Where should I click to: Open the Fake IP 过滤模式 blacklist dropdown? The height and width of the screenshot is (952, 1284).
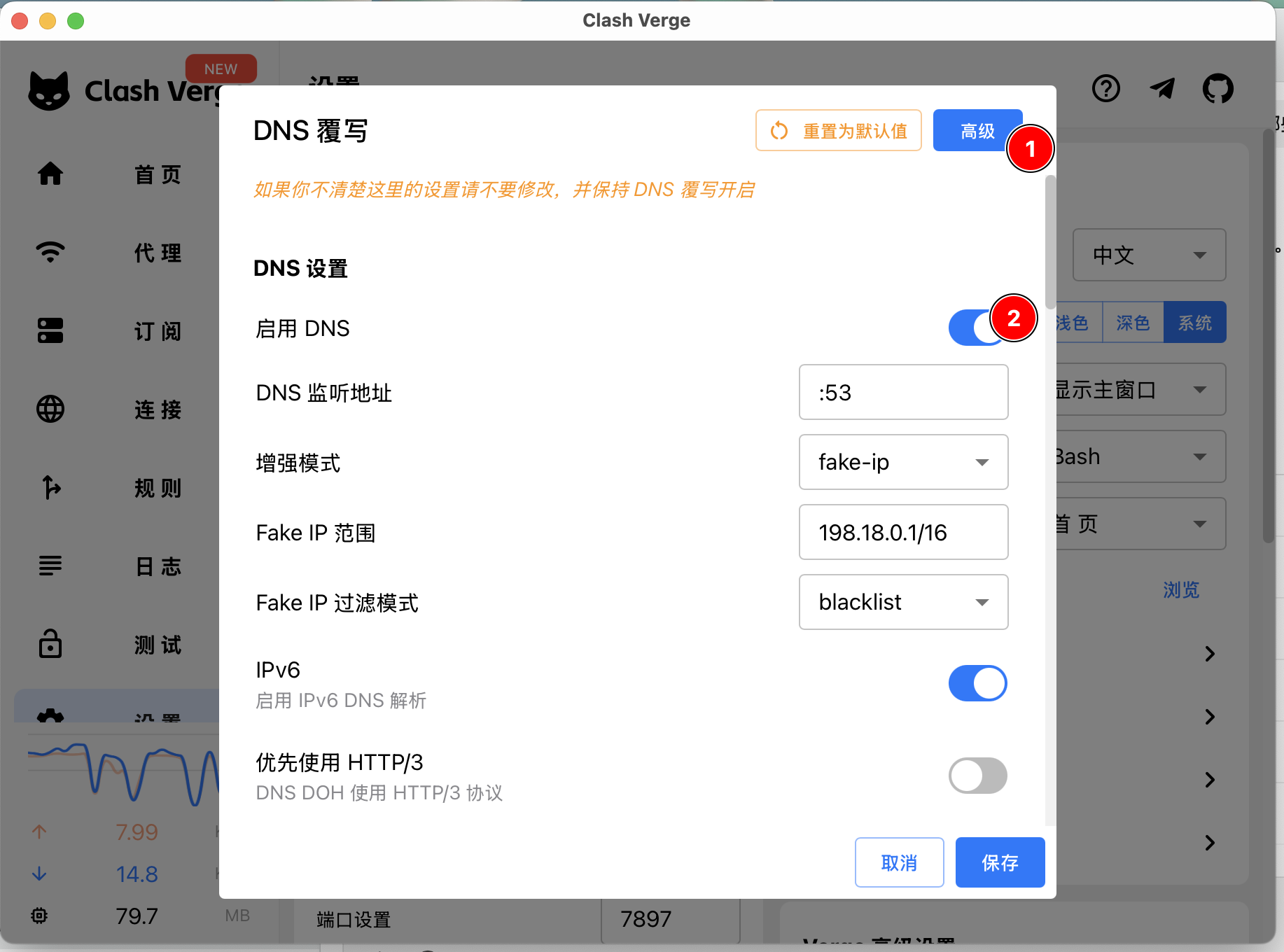click(903, 602)
